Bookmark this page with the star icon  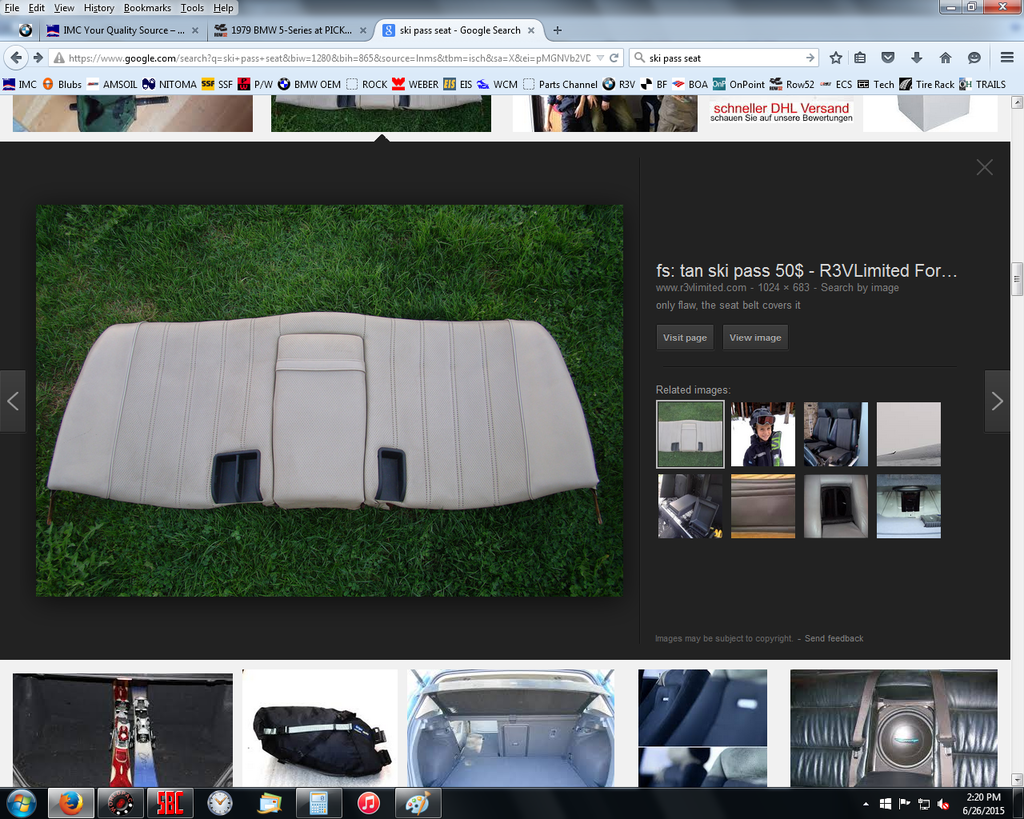pyautogui.click(x=836, y=58)
